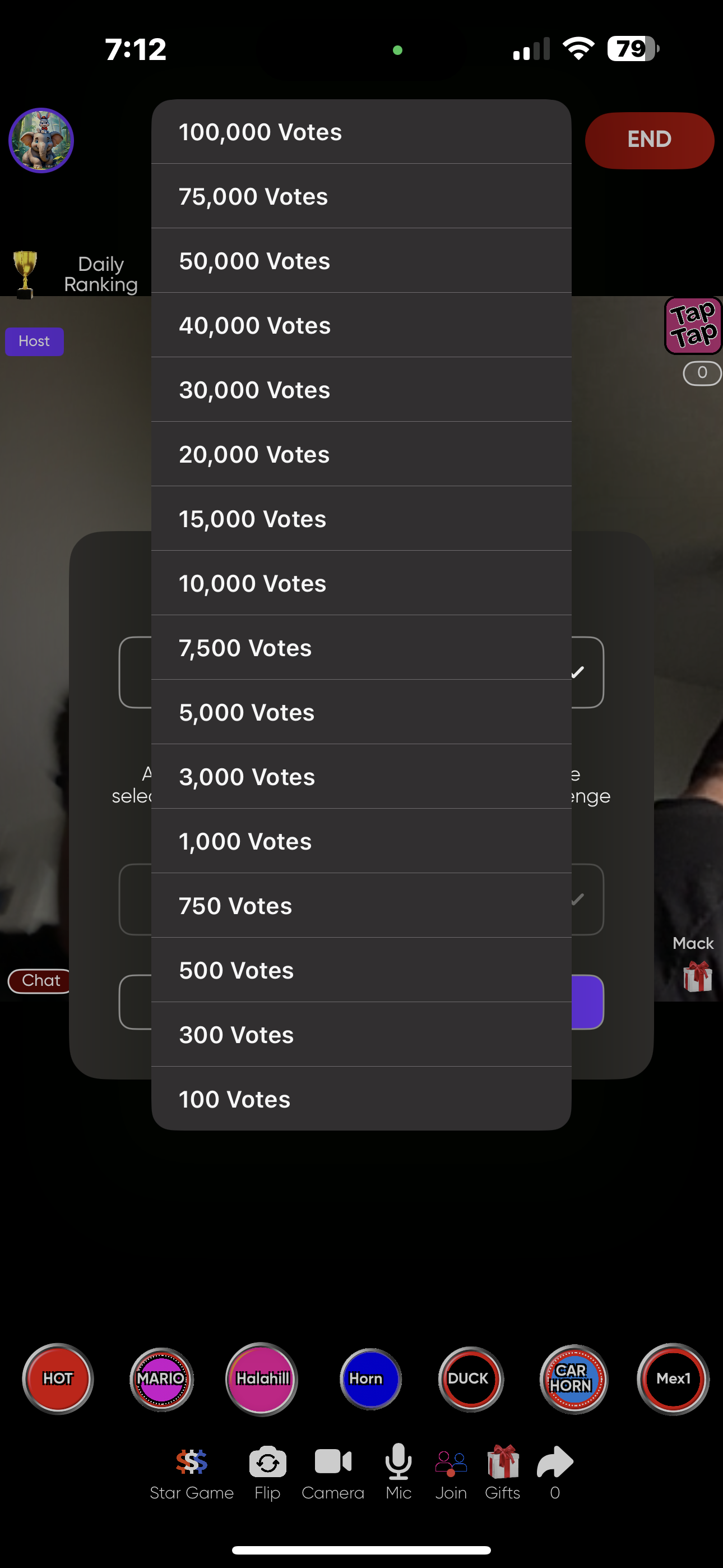Viewport: 723px width, 1568px height.
Task: Play the CAR HORN sound
Action: [573, 1378]
